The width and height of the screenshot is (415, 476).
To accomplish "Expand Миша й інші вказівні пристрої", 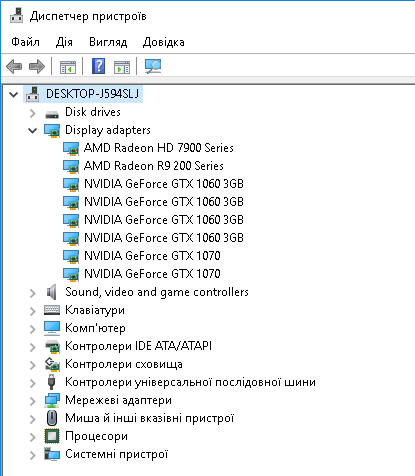I will pyautogui.click(x=33, y=419).
